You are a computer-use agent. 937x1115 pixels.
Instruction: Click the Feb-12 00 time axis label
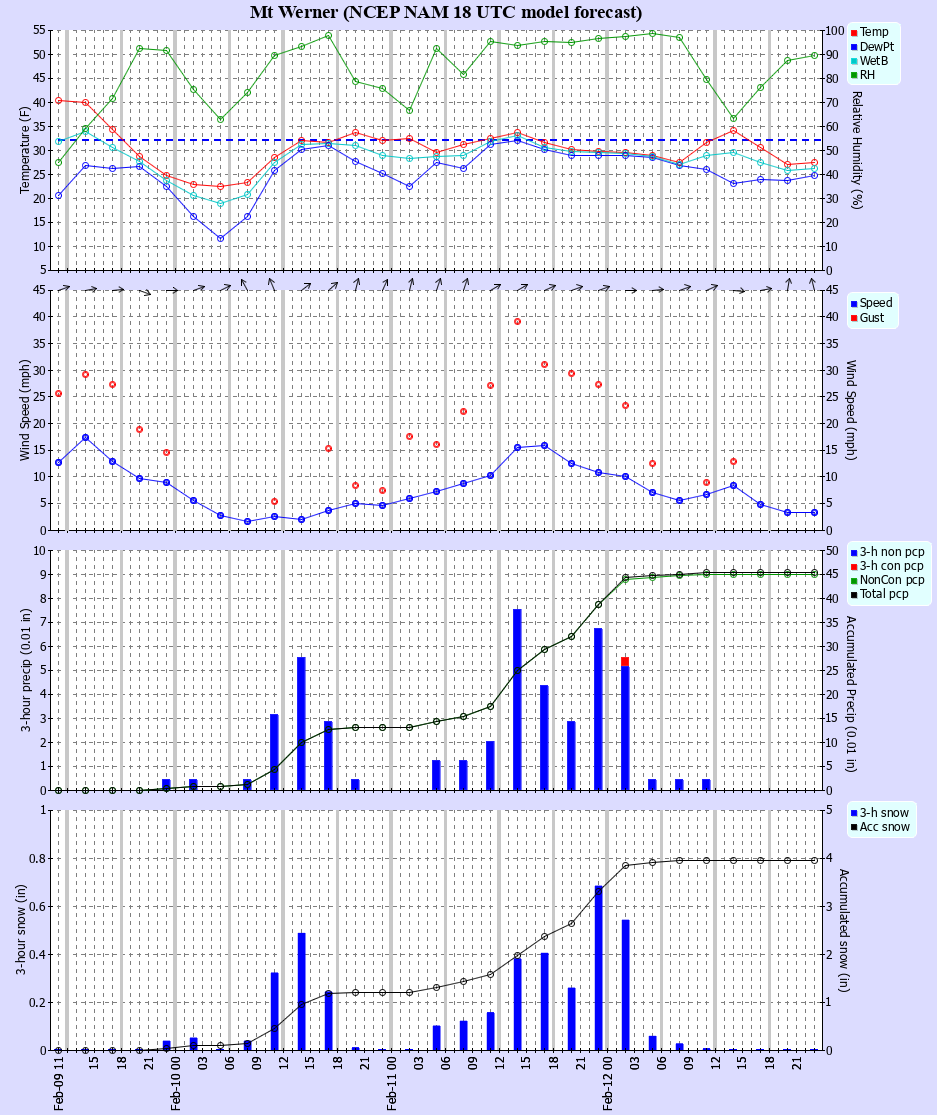pos(608,1084)
